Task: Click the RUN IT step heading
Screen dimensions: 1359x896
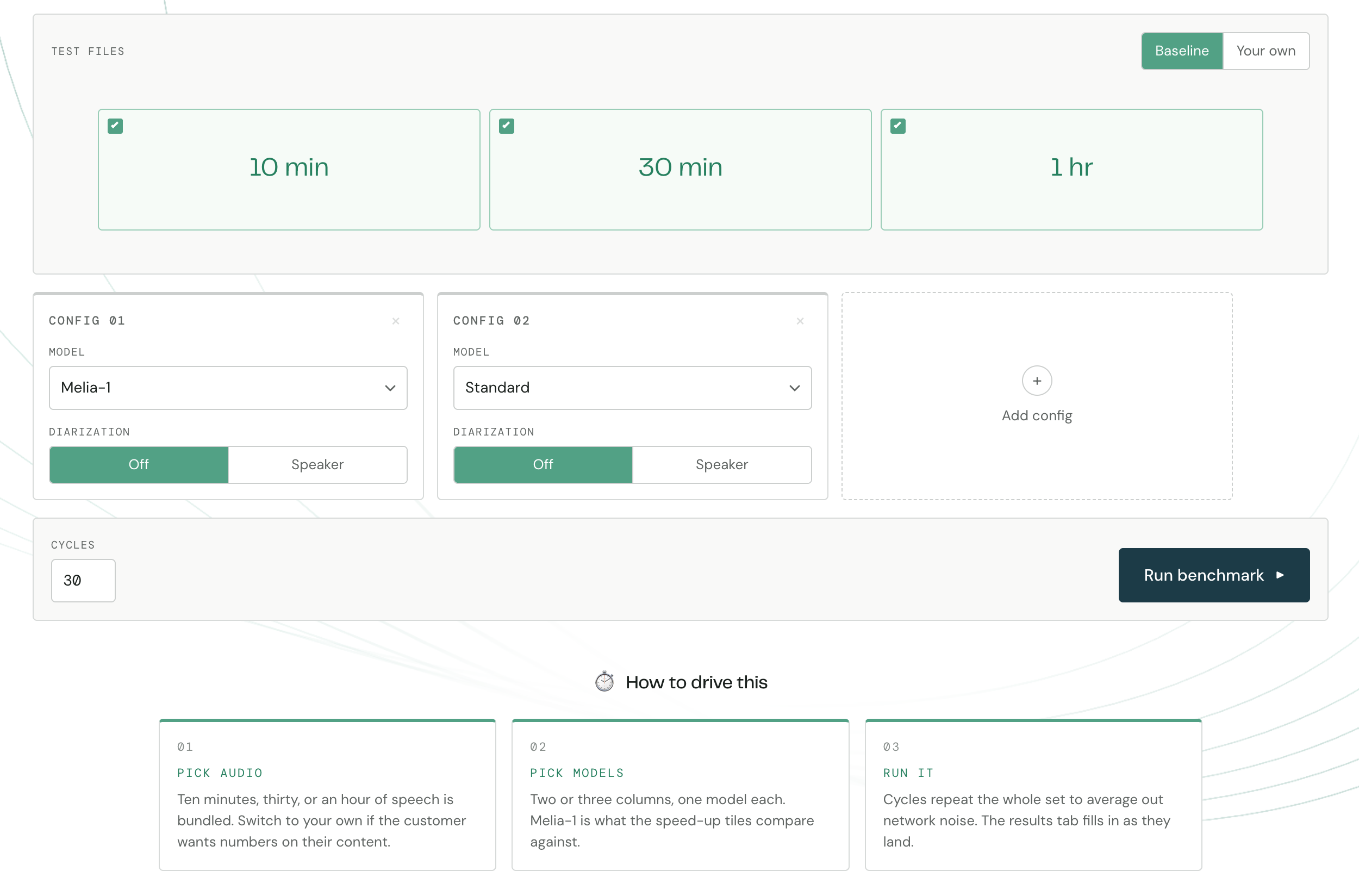Action: point(908,773)
